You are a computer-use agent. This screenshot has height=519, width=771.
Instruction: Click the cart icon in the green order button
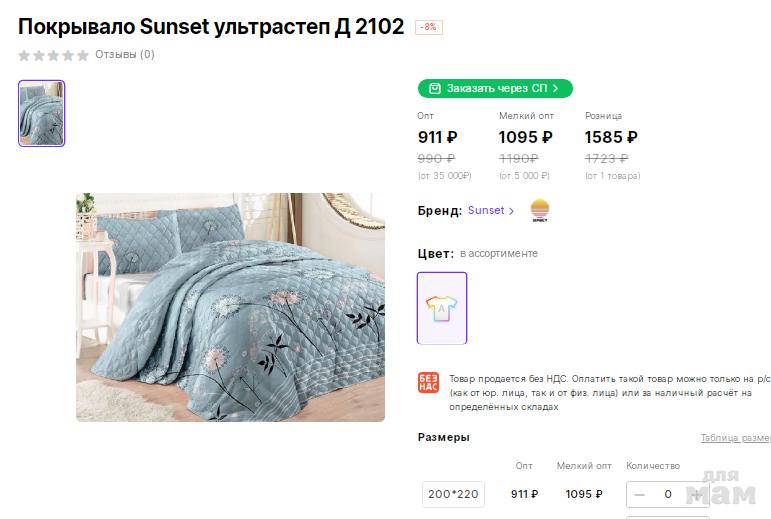coord(434,89)
